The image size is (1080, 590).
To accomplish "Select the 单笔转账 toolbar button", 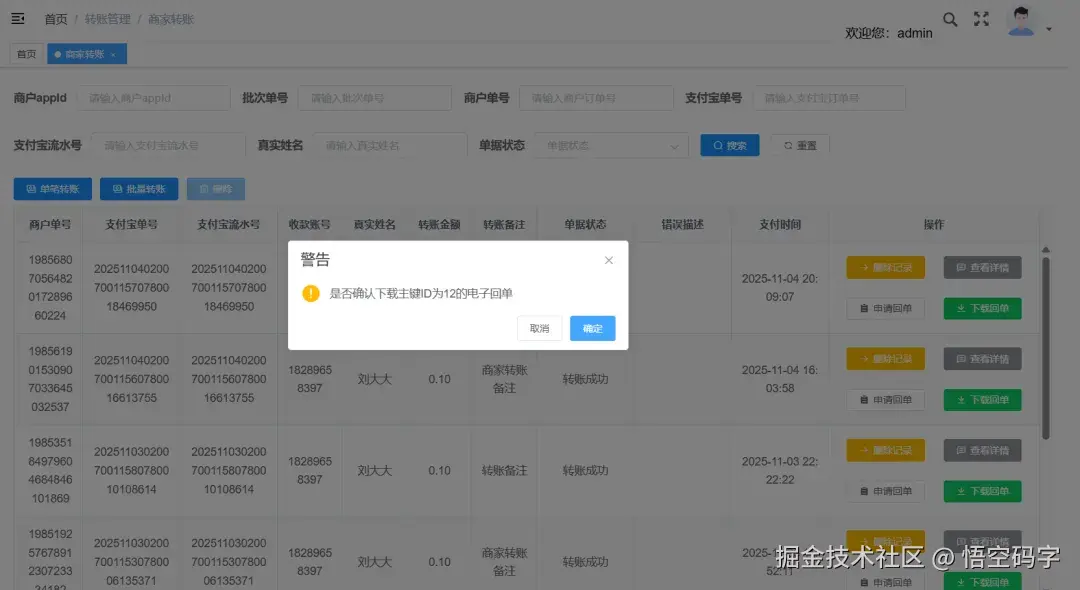I will (x=52, y=189).
